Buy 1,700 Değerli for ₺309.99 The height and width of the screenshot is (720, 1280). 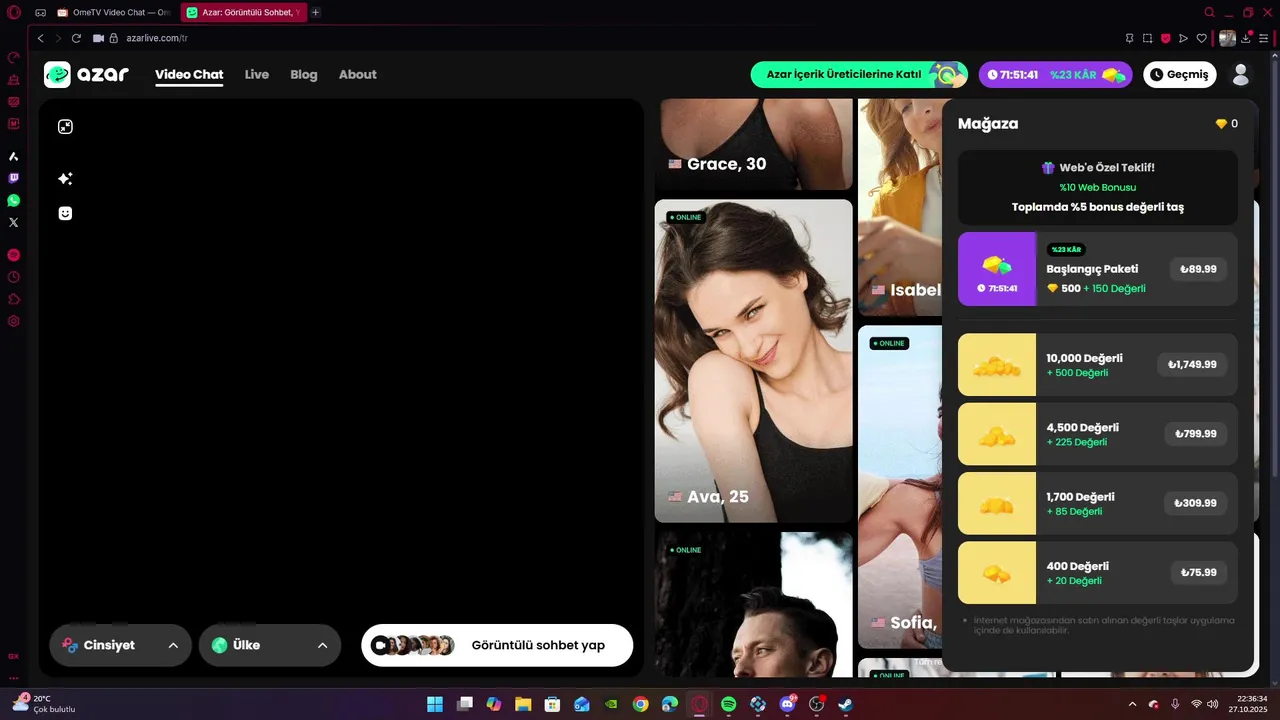tap(1196, 503)
